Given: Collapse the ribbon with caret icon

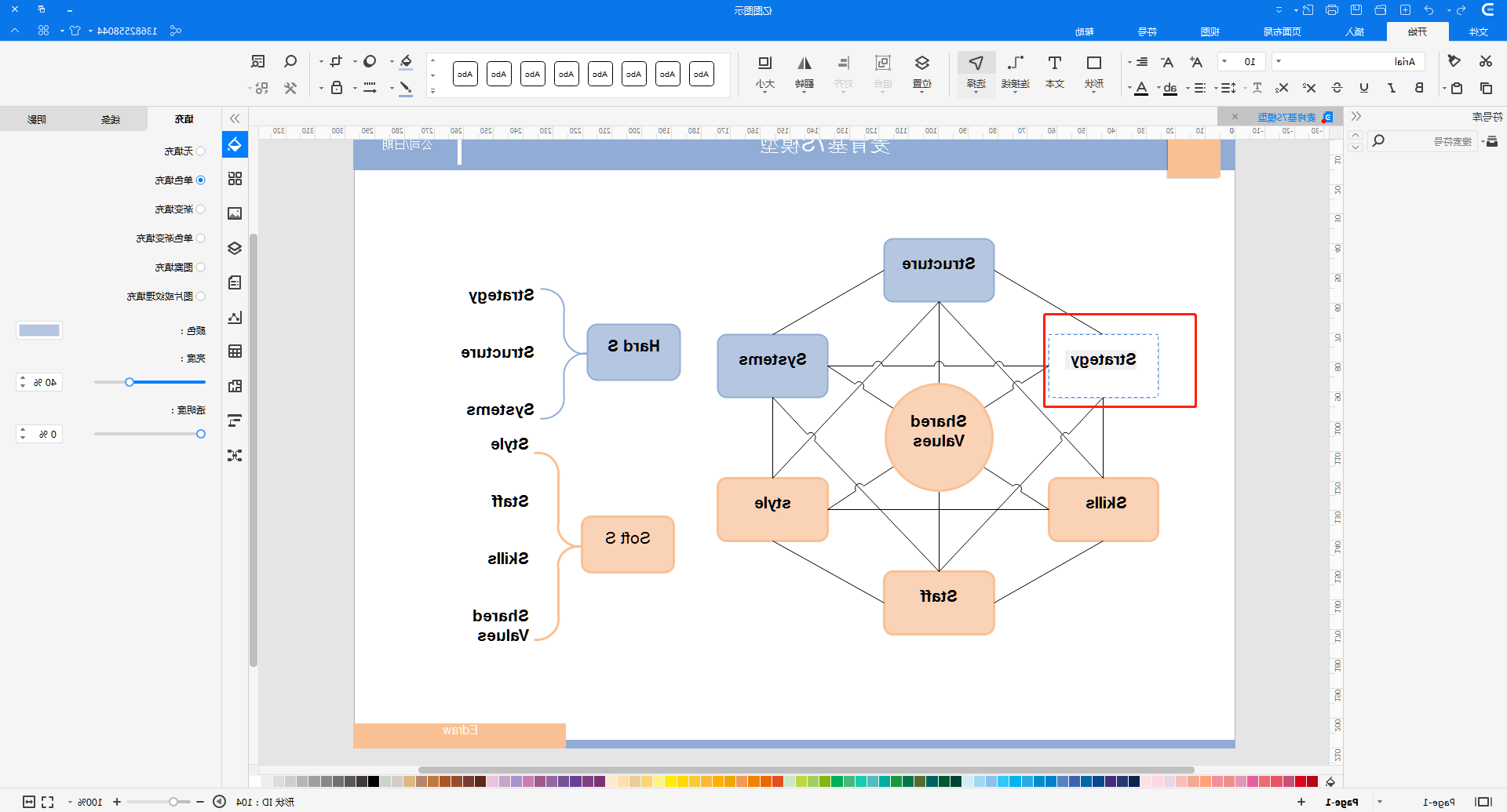Looking at the screenshot, I should [x=15, y=31].
